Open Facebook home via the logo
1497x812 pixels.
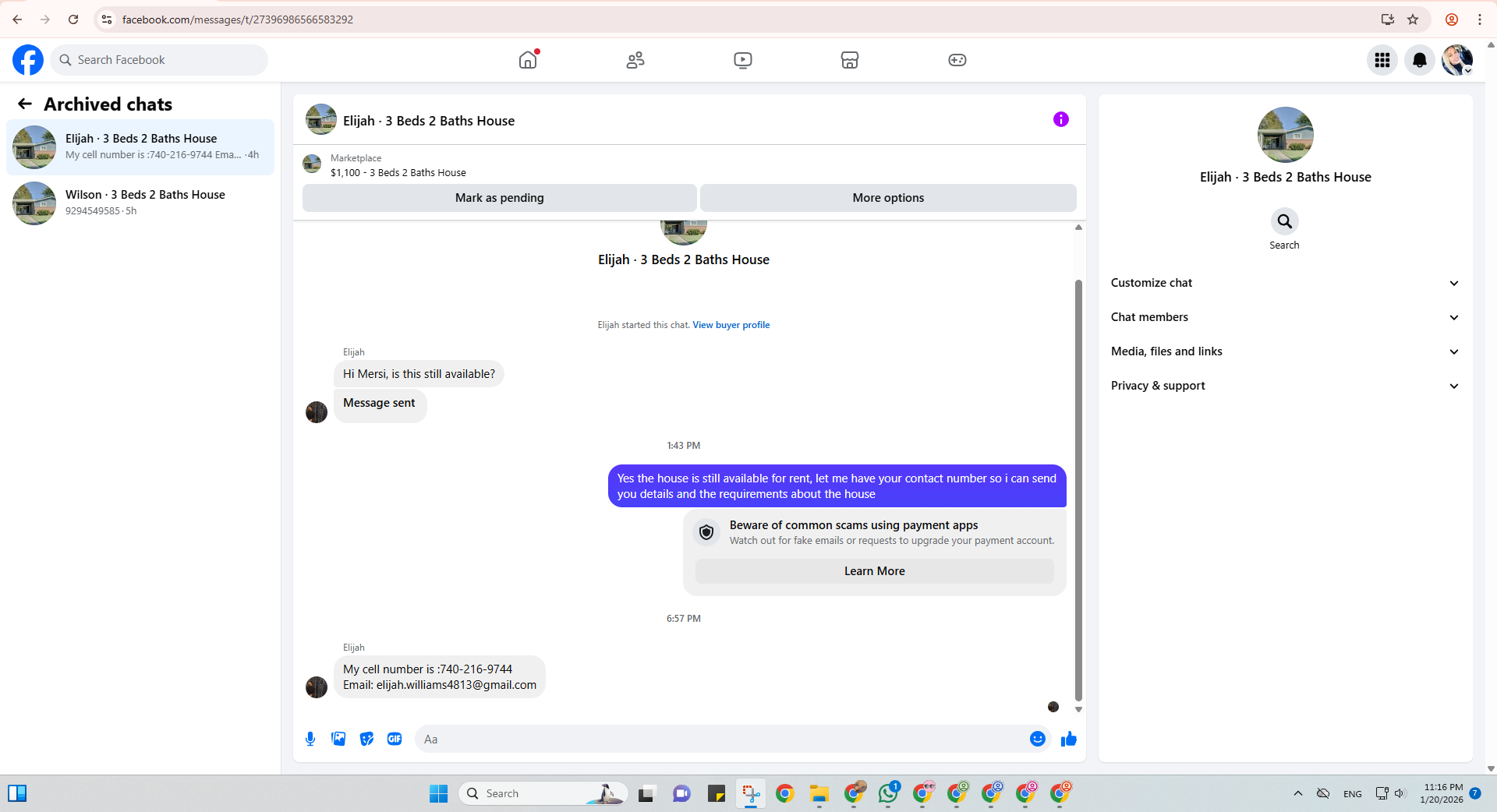click(28, 60)
